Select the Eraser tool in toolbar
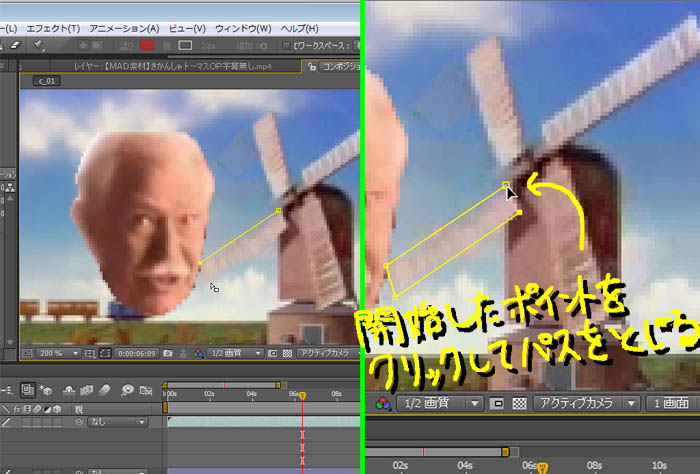Image resolution: width=700 pixels, height=474 pixels. click(16, 45)
